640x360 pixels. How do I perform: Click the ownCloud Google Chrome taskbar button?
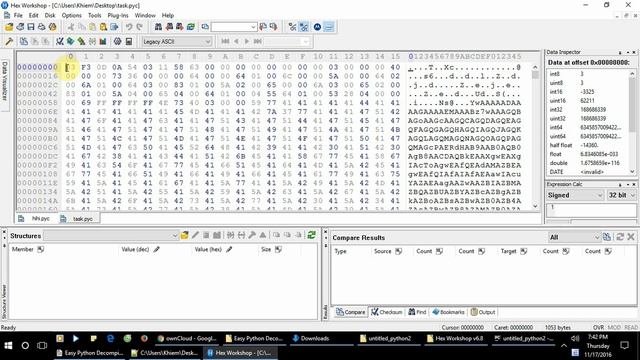pos(187,338)
